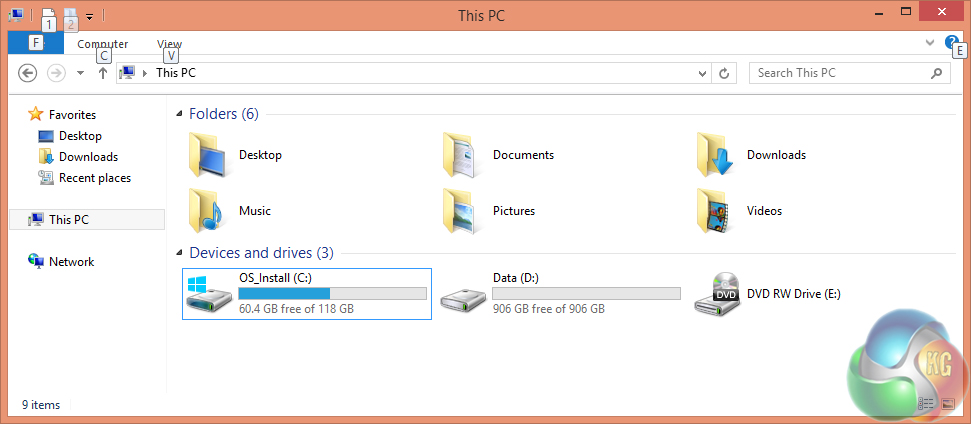Collapse the Devices and drives group
Viewport: 971px width, 424px height.
click(180, 253)
